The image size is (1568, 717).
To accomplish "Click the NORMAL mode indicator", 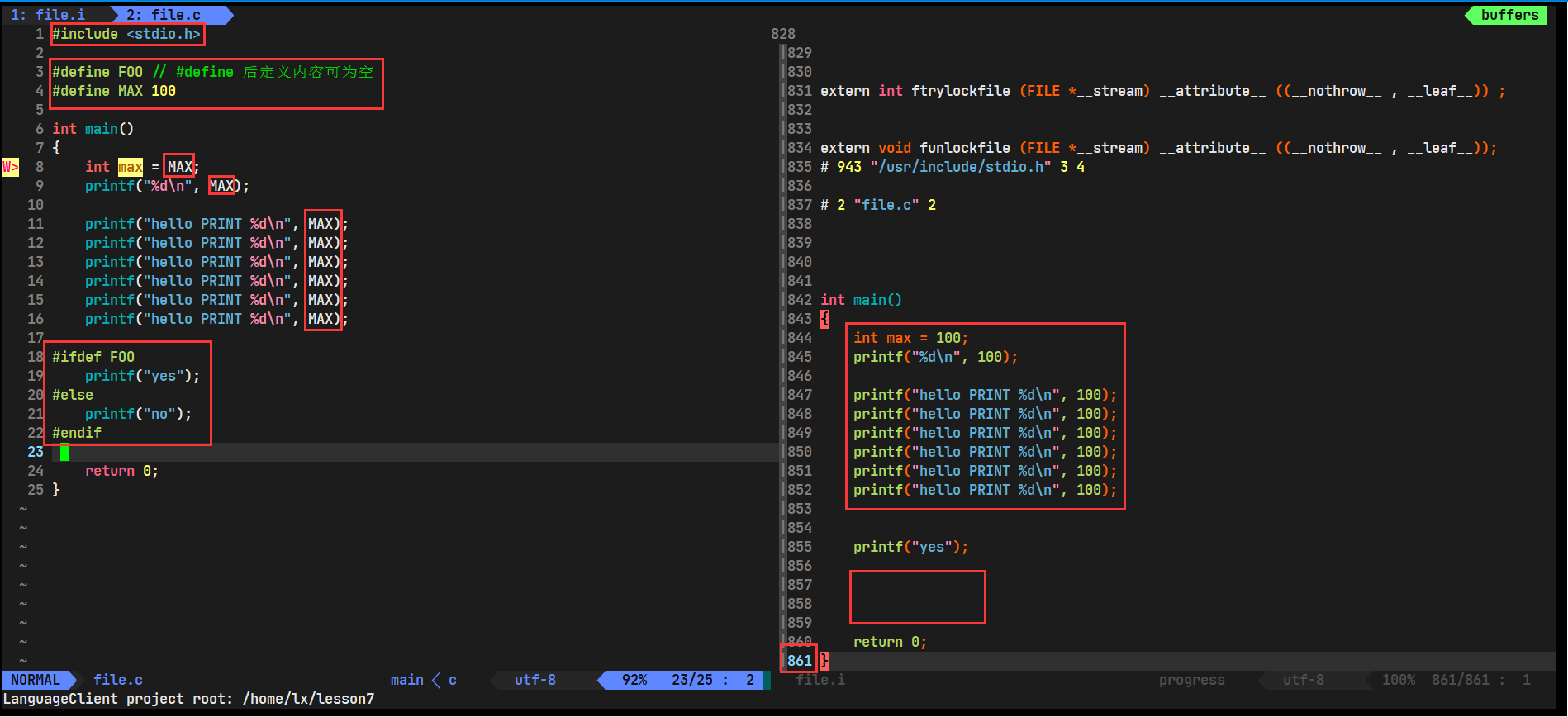I will tap(36, 680).
